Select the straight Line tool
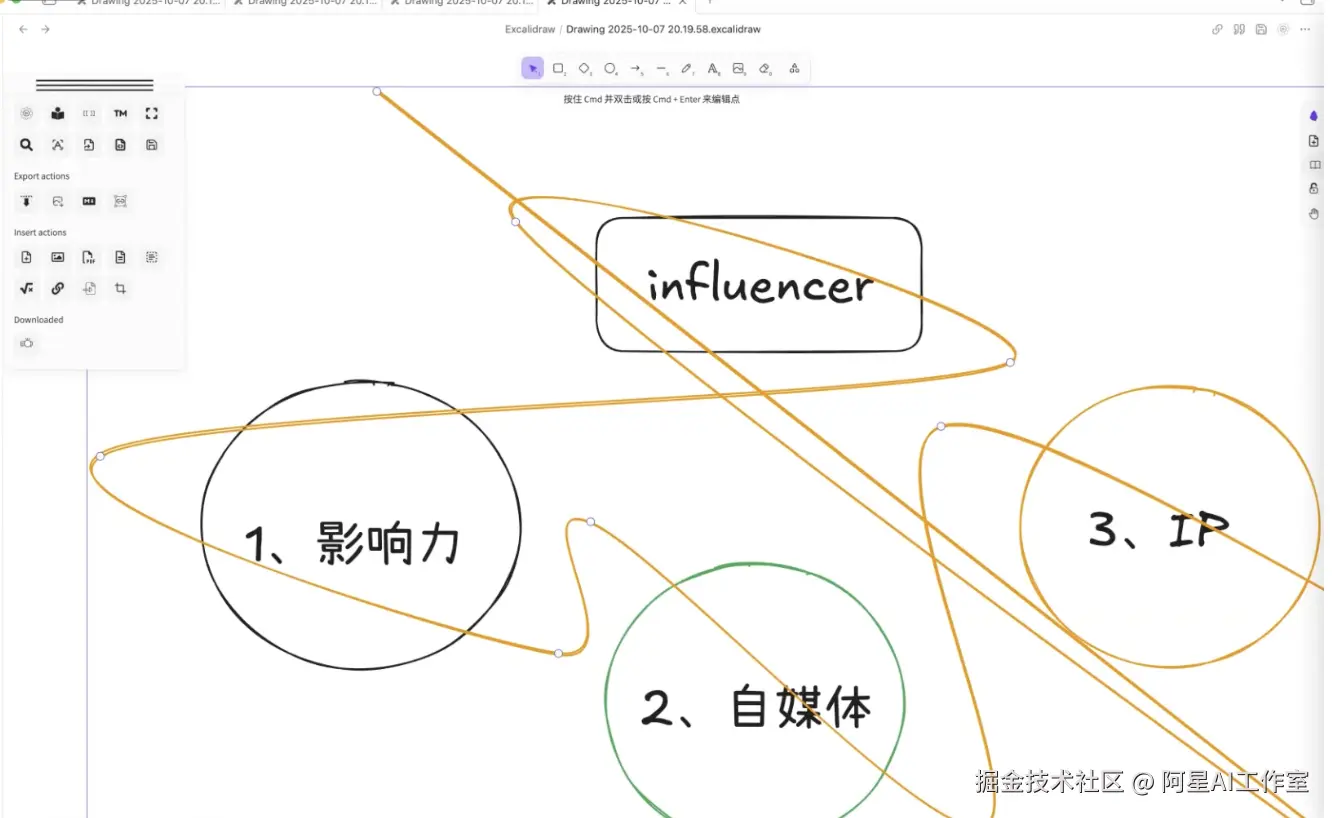 662,68
